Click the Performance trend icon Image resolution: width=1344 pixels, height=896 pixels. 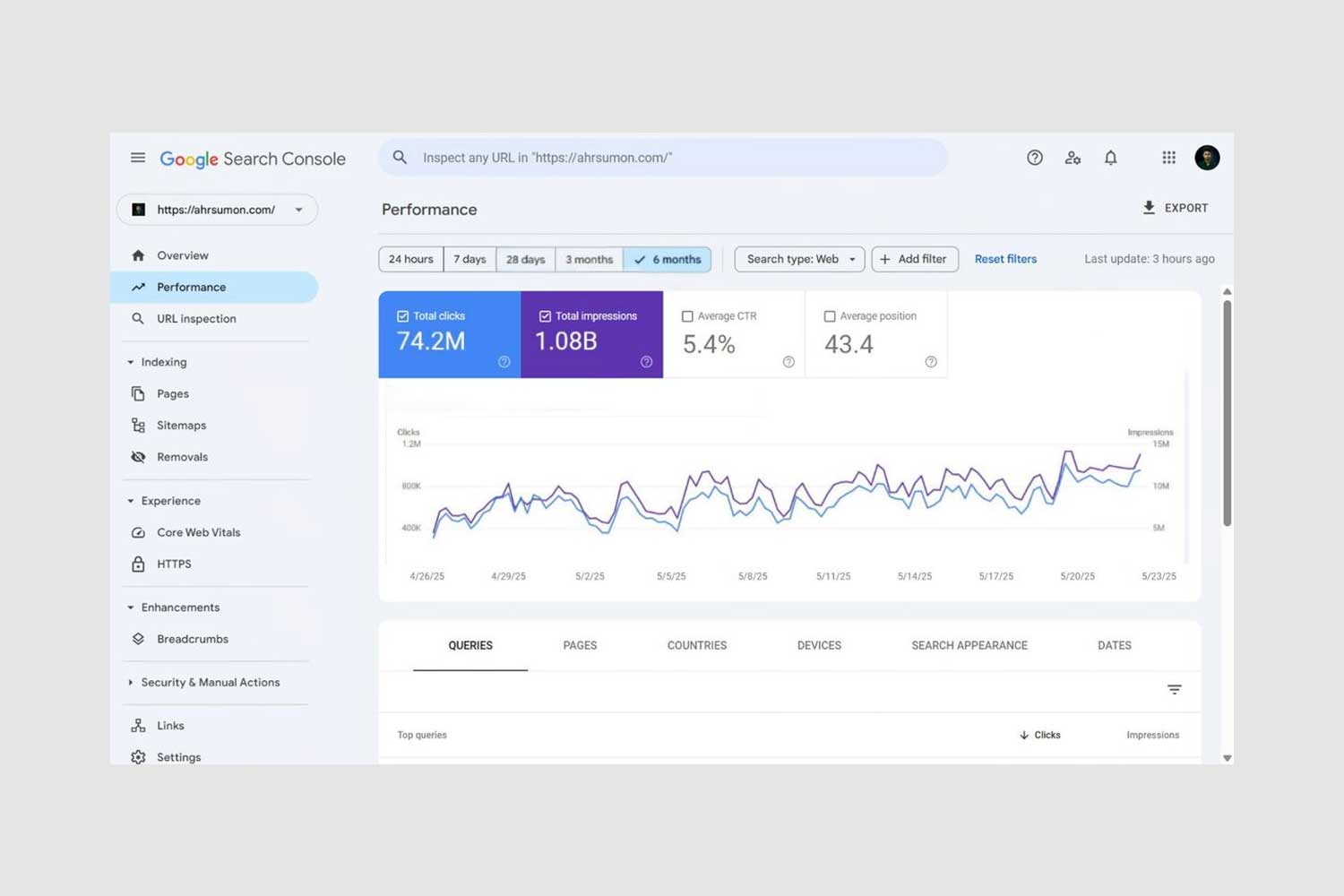(x=138, y=287)
